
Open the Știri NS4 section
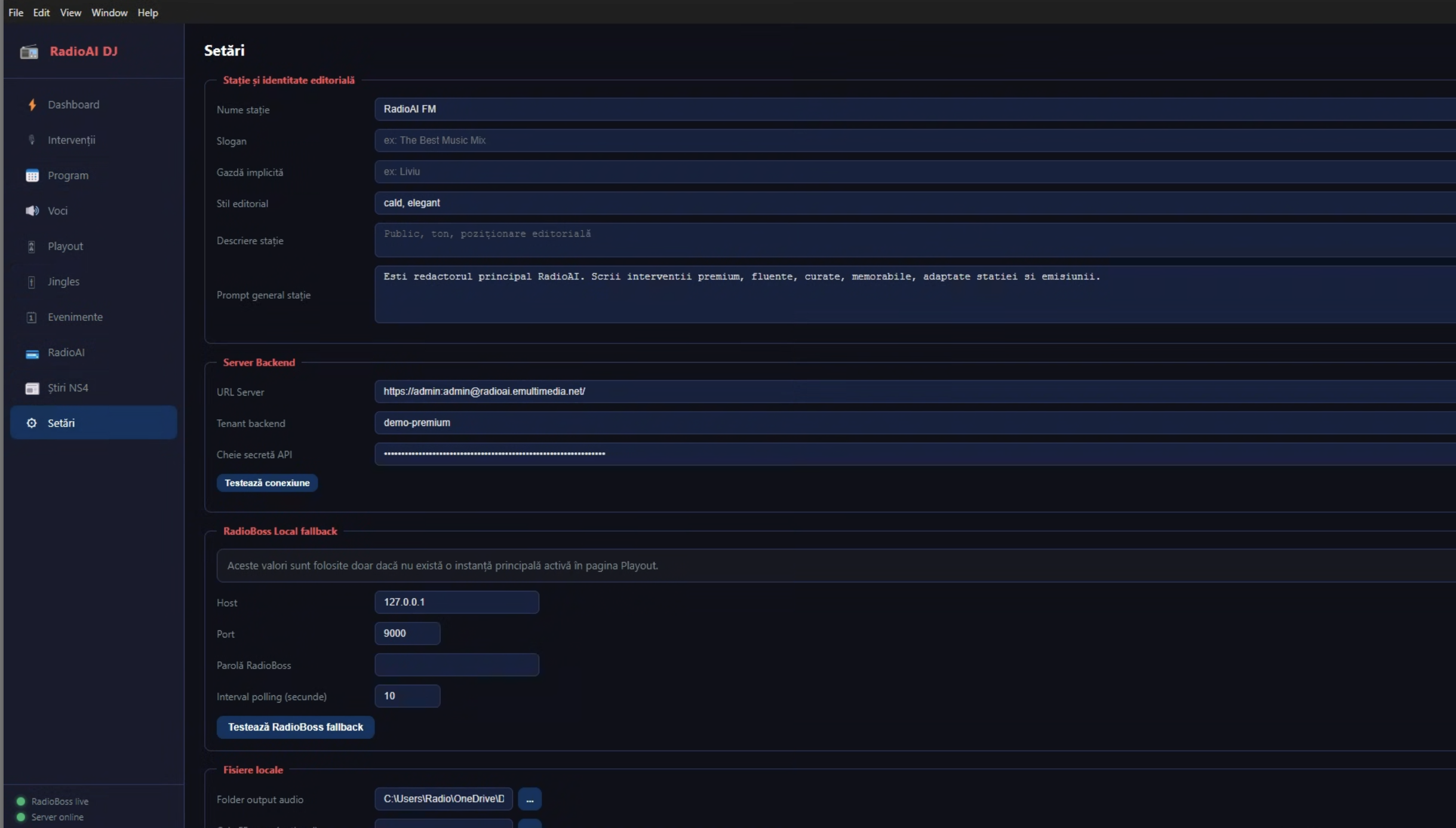[94, 388]
